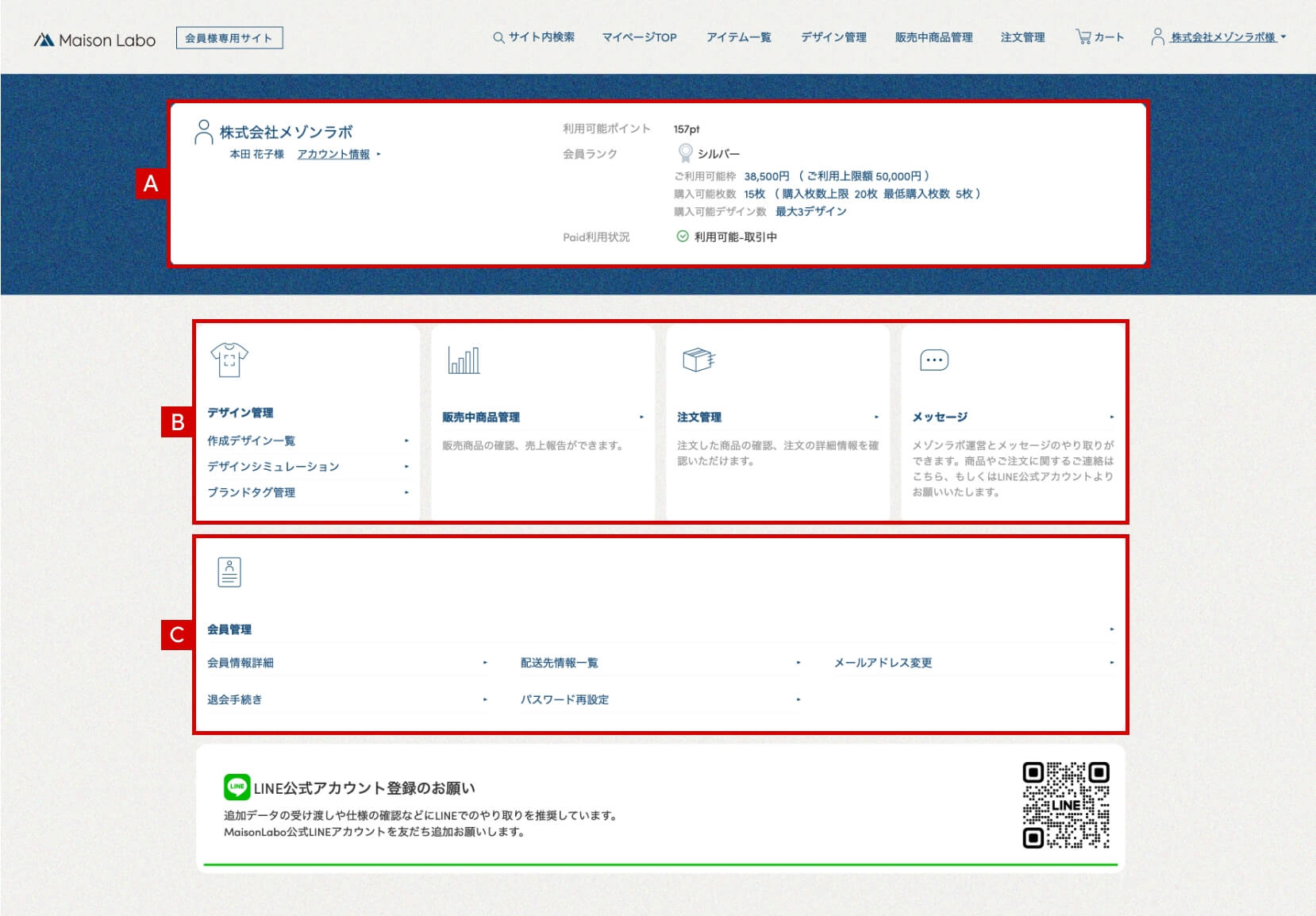Open ブランドタグ管理
The image size is (1316, 916).
coord(251,492)
